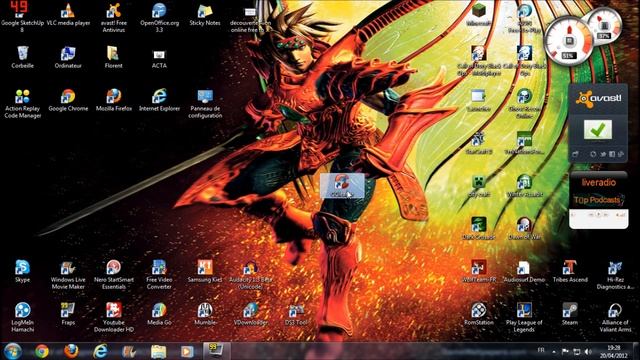This screenshot has width=640, height=360.
Task: Select the Windows Live Movie Maker shortcut
Action: (68, 275)
